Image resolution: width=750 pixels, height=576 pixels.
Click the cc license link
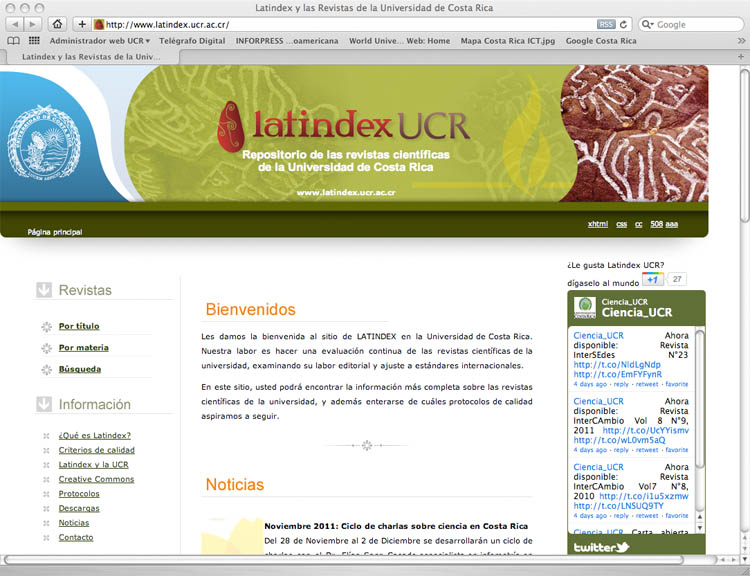coord(639,224)
